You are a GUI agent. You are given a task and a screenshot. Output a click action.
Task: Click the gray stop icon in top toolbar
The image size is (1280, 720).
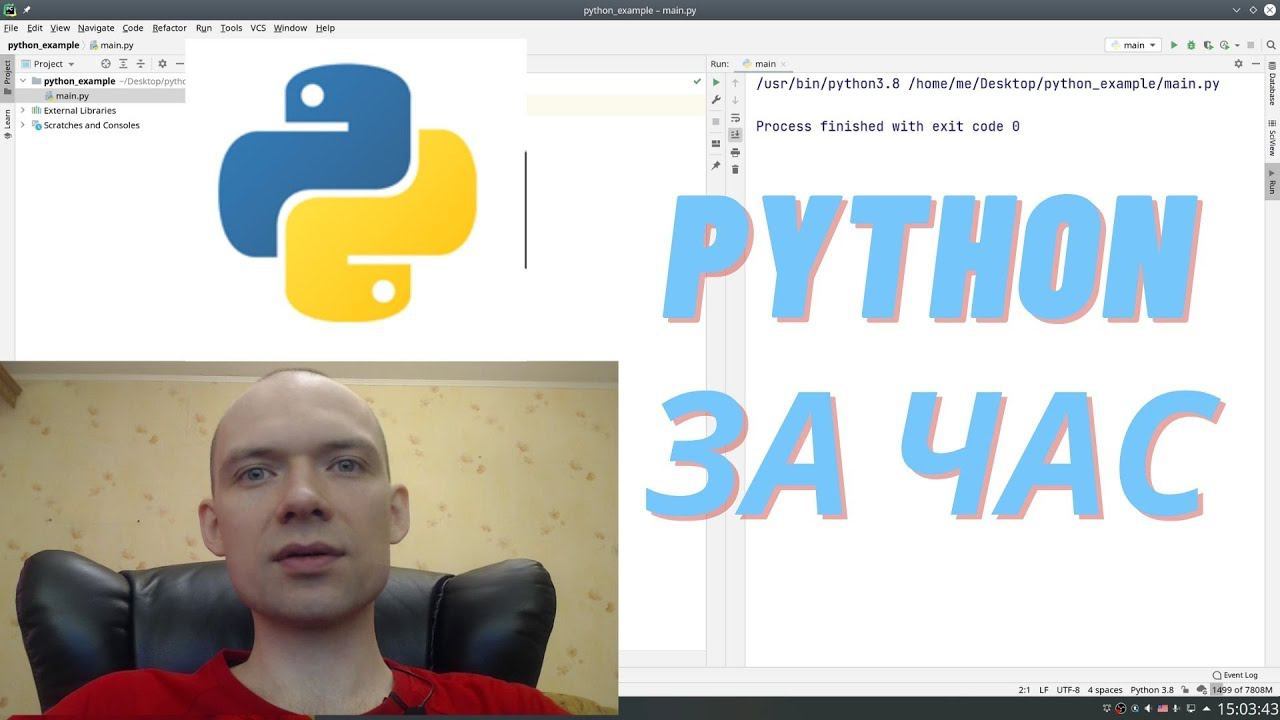[x=1250, y=45]
